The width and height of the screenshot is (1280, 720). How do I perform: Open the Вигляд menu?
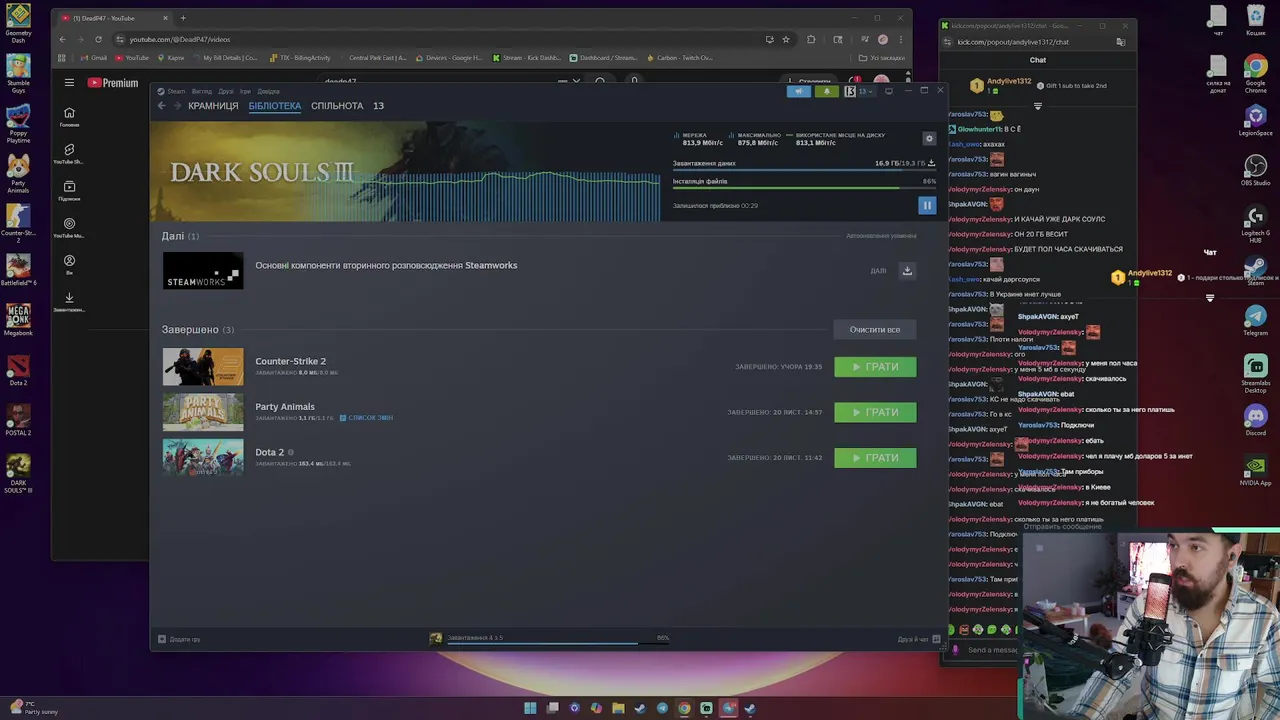tap(201, 91)
